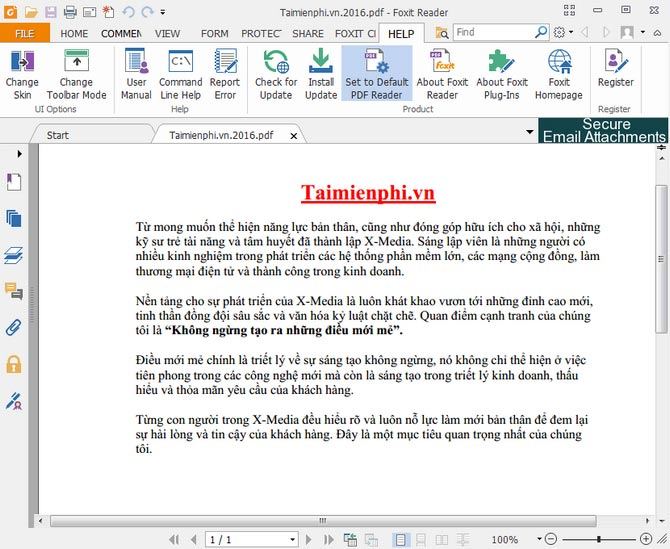This screenshot has height=549, width=670.
Task: Click the Register icon
Action: [x=616, y=61]
